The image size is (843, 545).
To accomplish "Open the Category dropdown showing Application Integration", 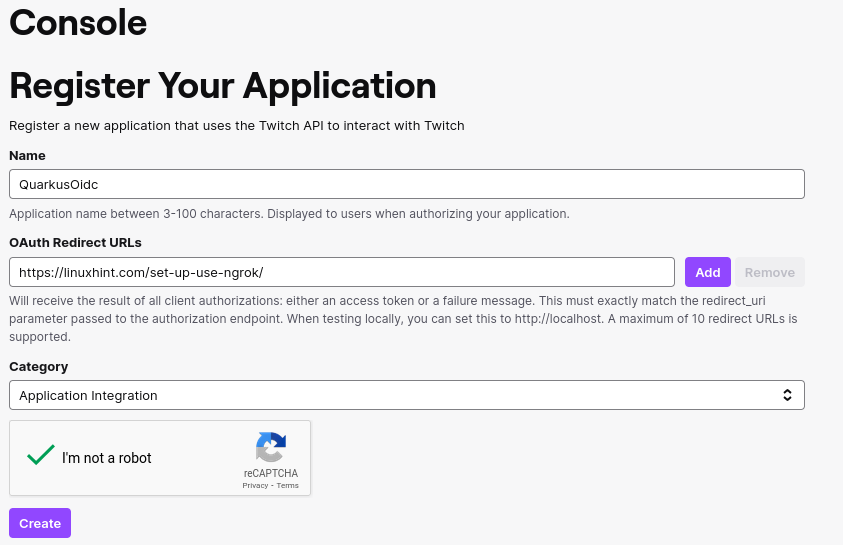I will click(x=407, y=395).
